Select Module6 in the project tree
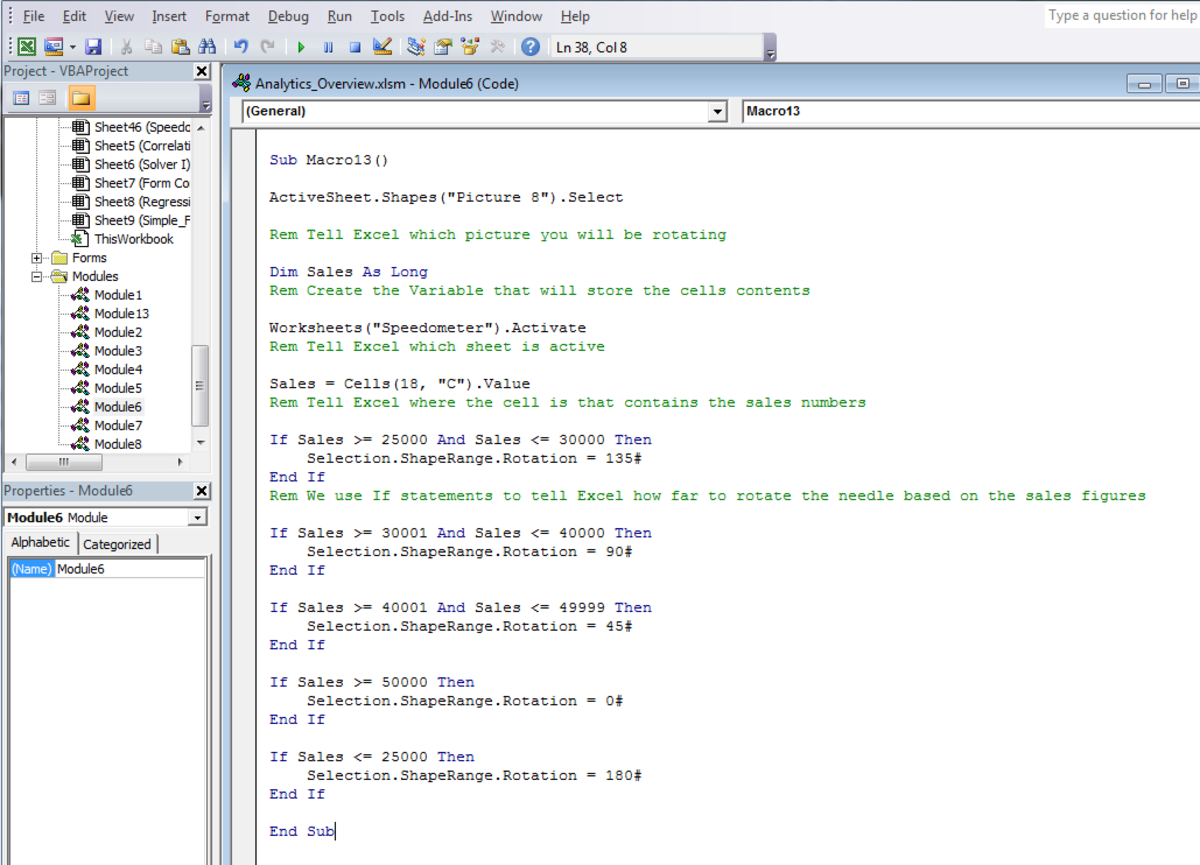 (118, 407)
